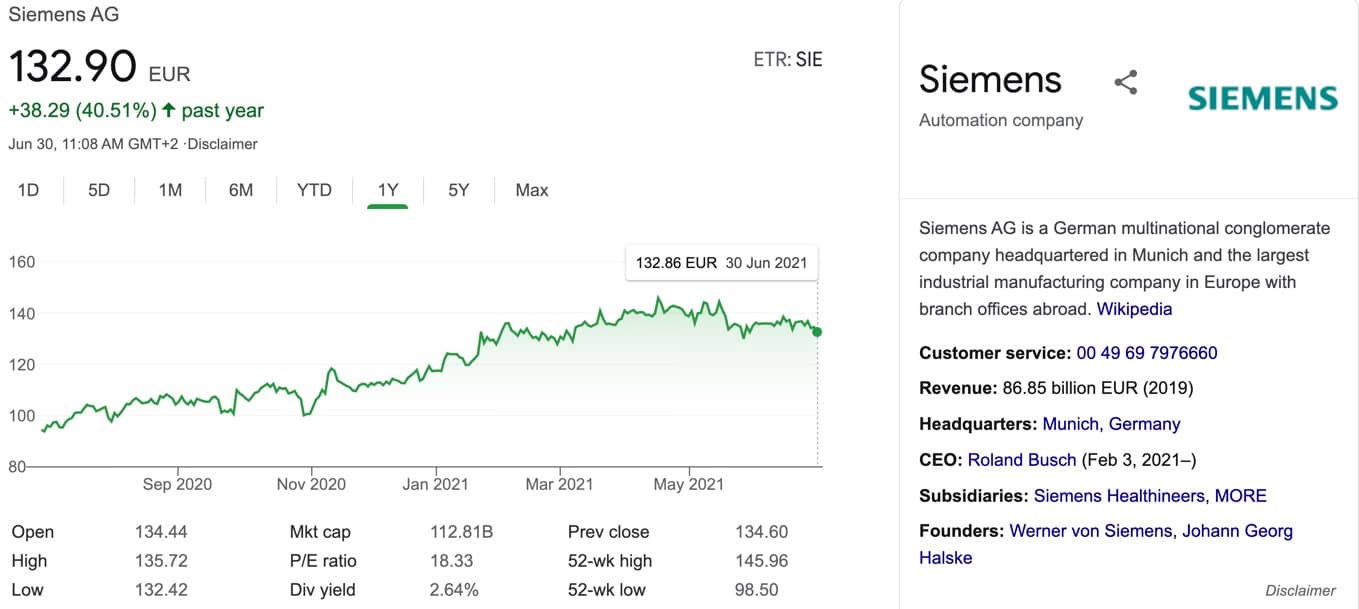Click the green end-point marker on chart
The width and height of the screenshot is (1359, 609).
point(817,332)
